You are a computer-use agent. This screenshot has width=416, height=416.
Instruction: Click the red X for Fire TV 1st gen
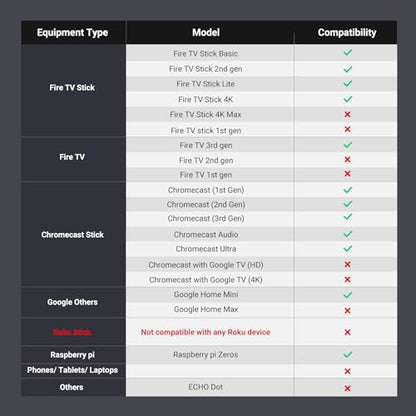347,174
